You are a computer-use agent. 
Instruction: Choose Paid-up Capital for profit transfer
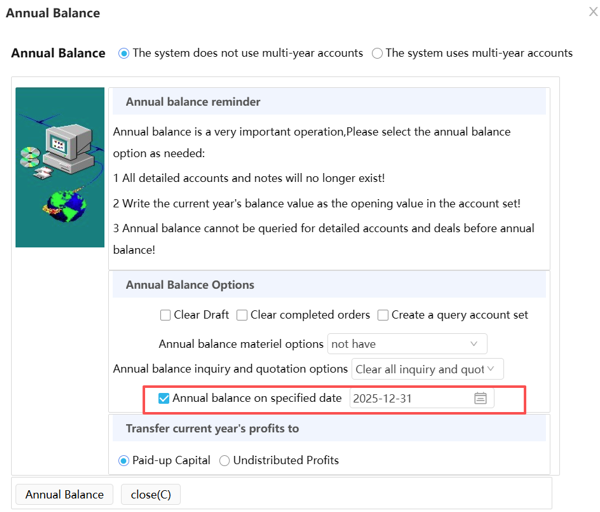(x=124, y=461)
